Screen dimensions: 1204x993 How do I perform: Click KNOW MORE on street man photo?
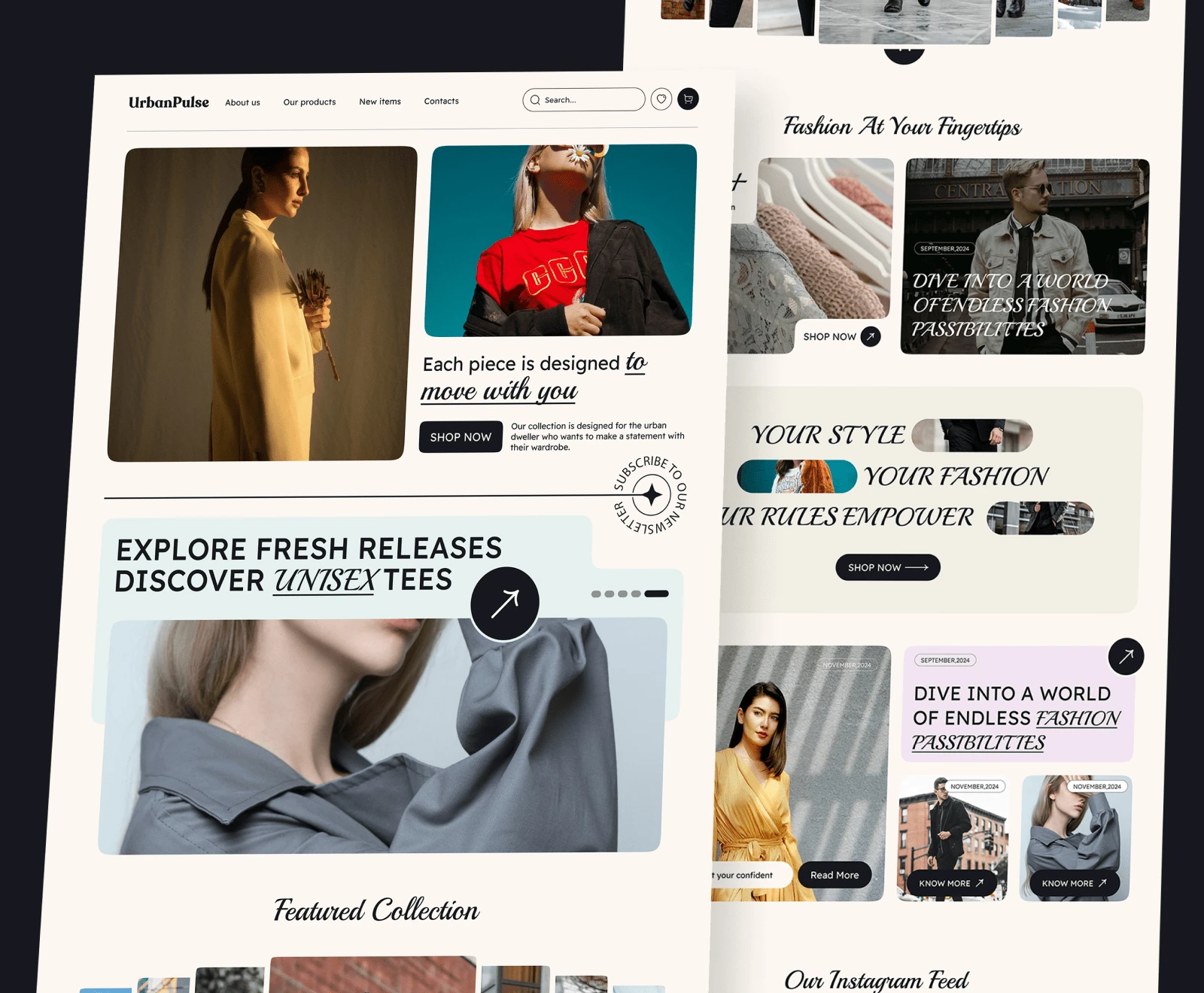point(951,883)
